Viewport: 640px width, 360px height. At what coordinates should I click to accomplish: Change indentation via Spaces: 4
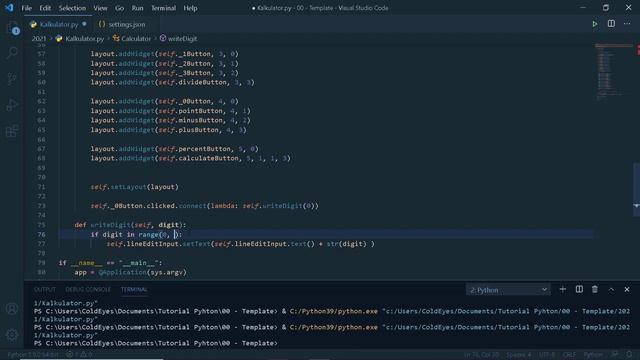[518, 355]
